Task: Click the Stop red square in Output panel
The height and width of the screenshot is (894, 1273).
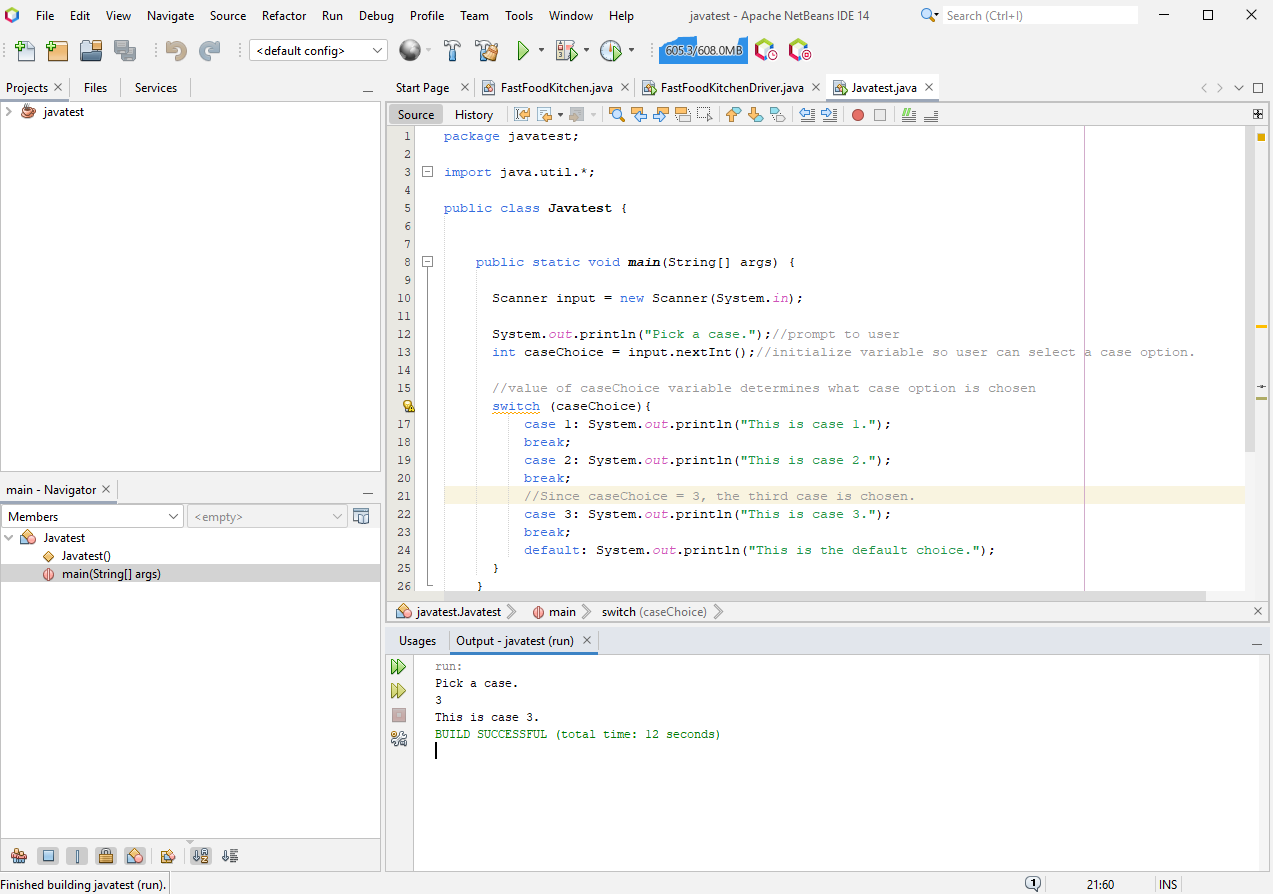Action: click(x=399, y=715)
